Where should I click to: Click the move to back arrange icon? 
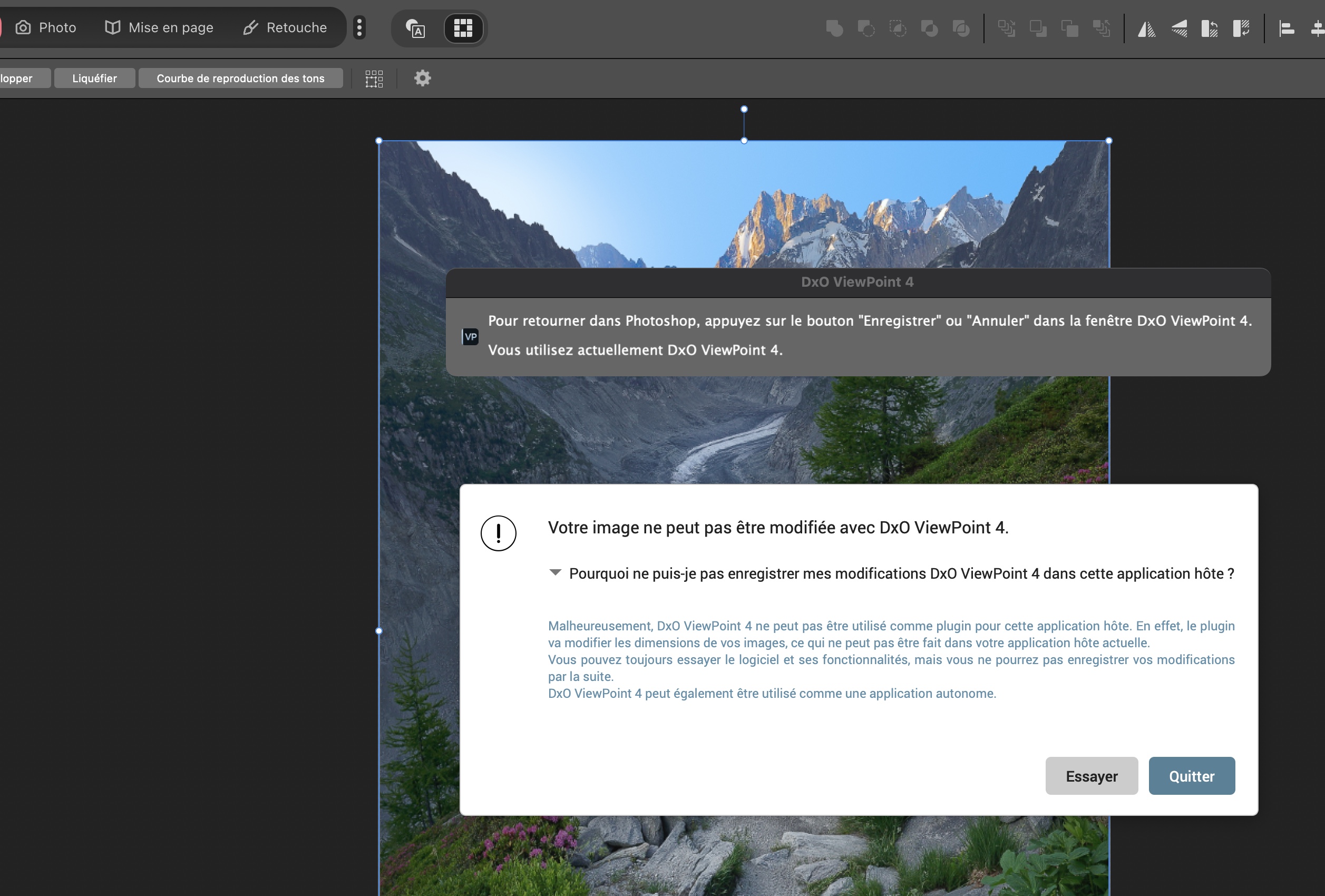(1006, 28)
